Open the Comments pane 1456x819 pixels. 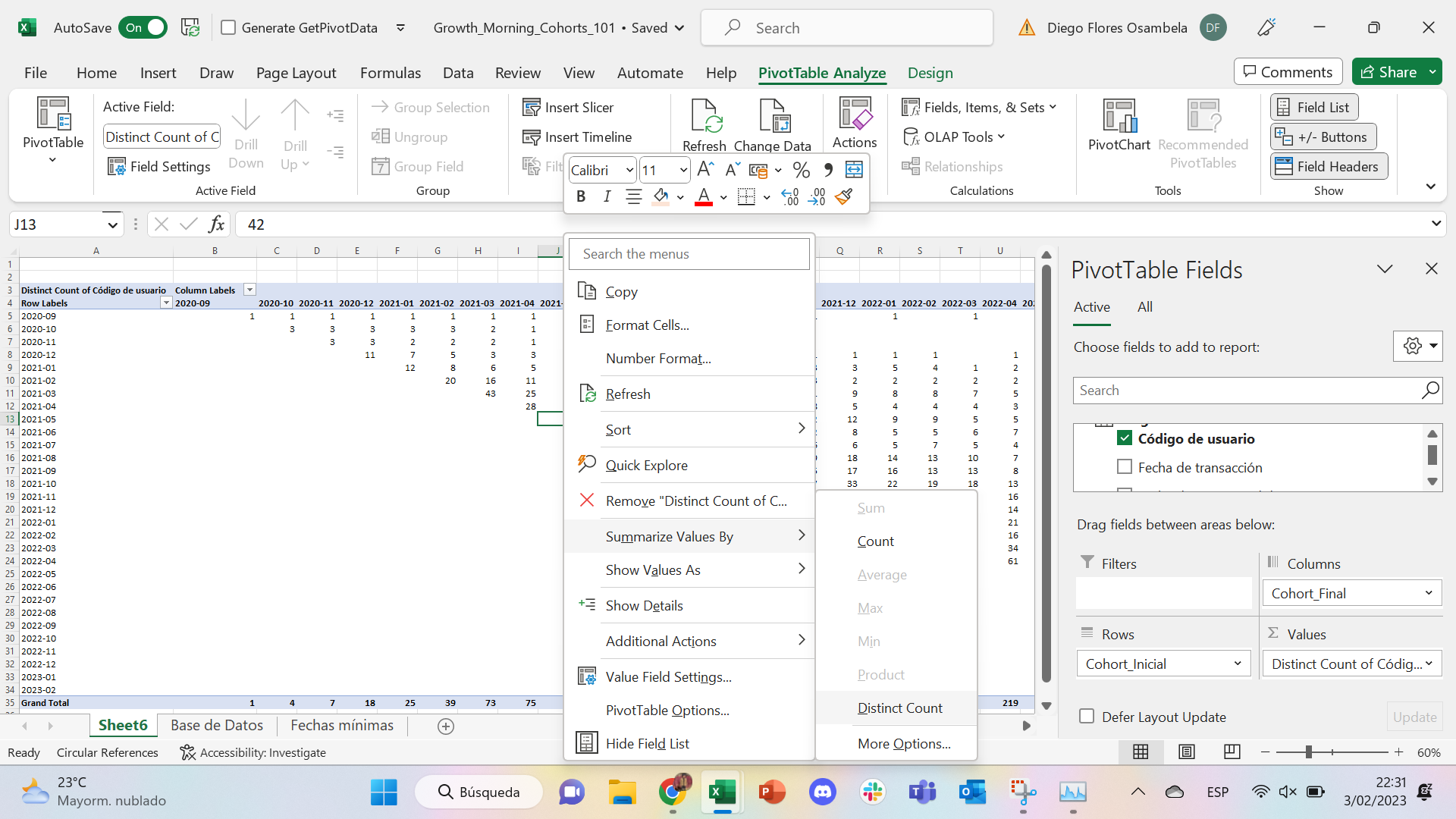coord(1287,71)
